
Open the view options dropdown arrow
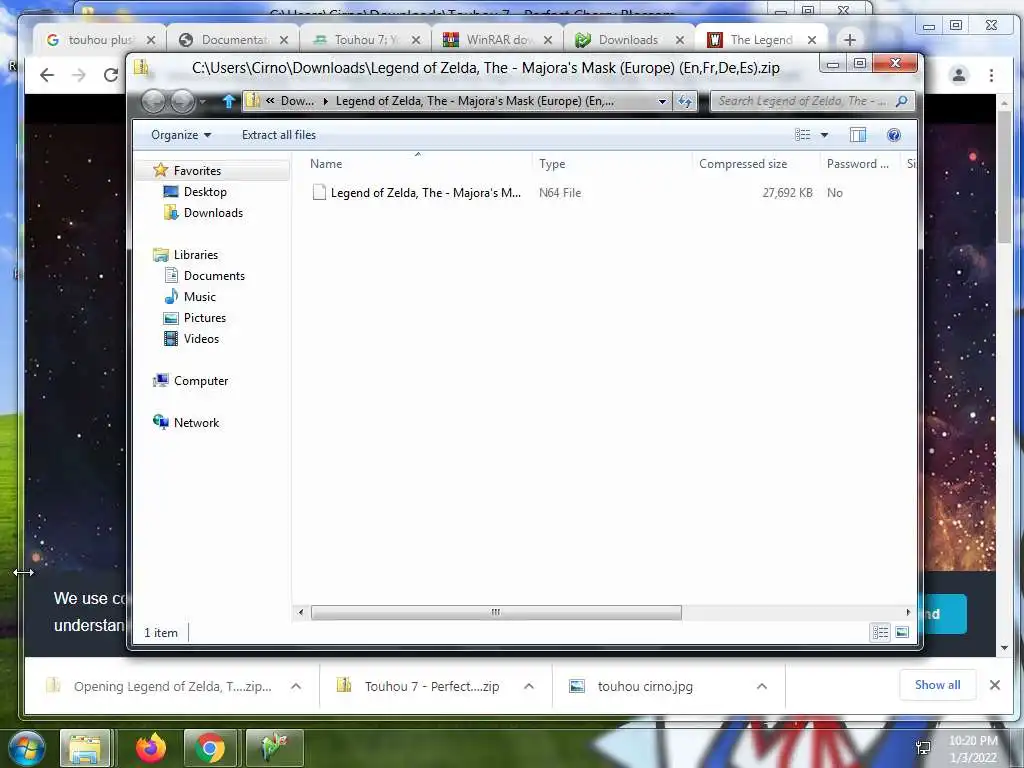[824, 135]
